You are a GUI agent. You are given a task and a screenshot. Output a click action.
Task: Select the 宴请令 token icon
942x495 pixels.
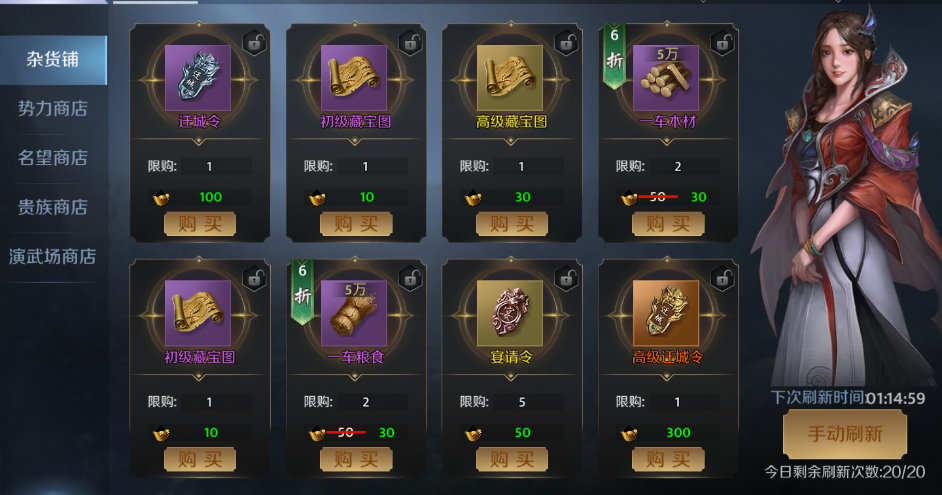click(x=510, y=313)
